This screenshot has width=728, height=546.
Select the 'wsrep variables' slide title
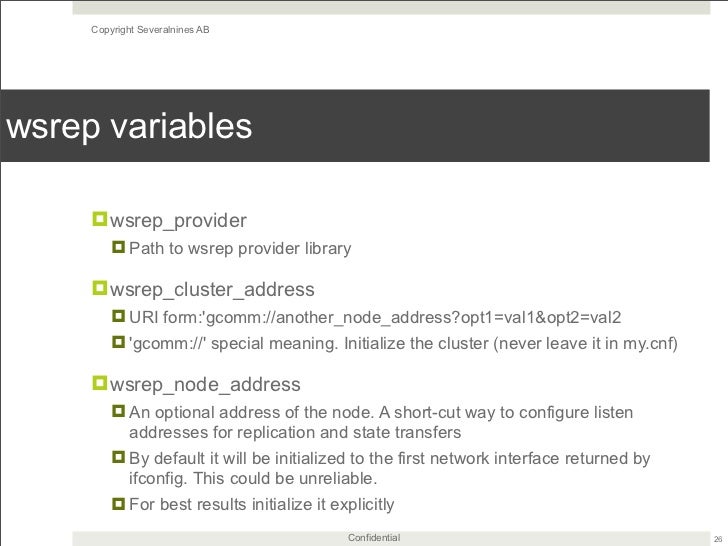point(127,127)
